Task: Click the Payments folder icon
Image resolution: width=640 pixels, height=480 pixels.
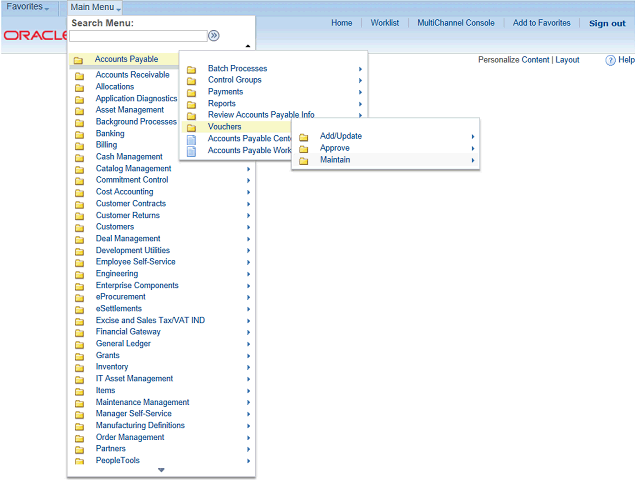Action: coord(191,93)
